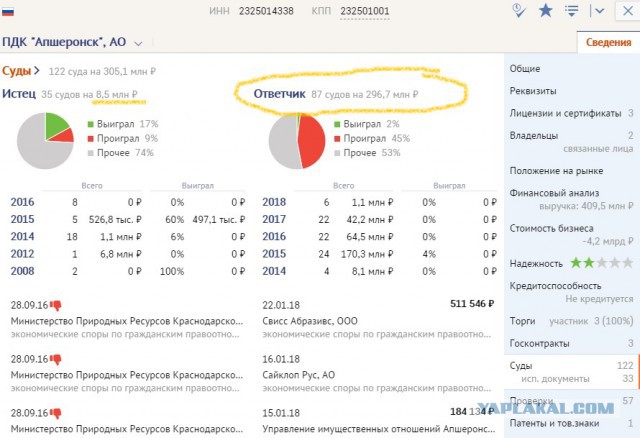Open the Сведения tab
This screenshot has width=640, height=438.
pyautogui.click(x=608, y=42)
